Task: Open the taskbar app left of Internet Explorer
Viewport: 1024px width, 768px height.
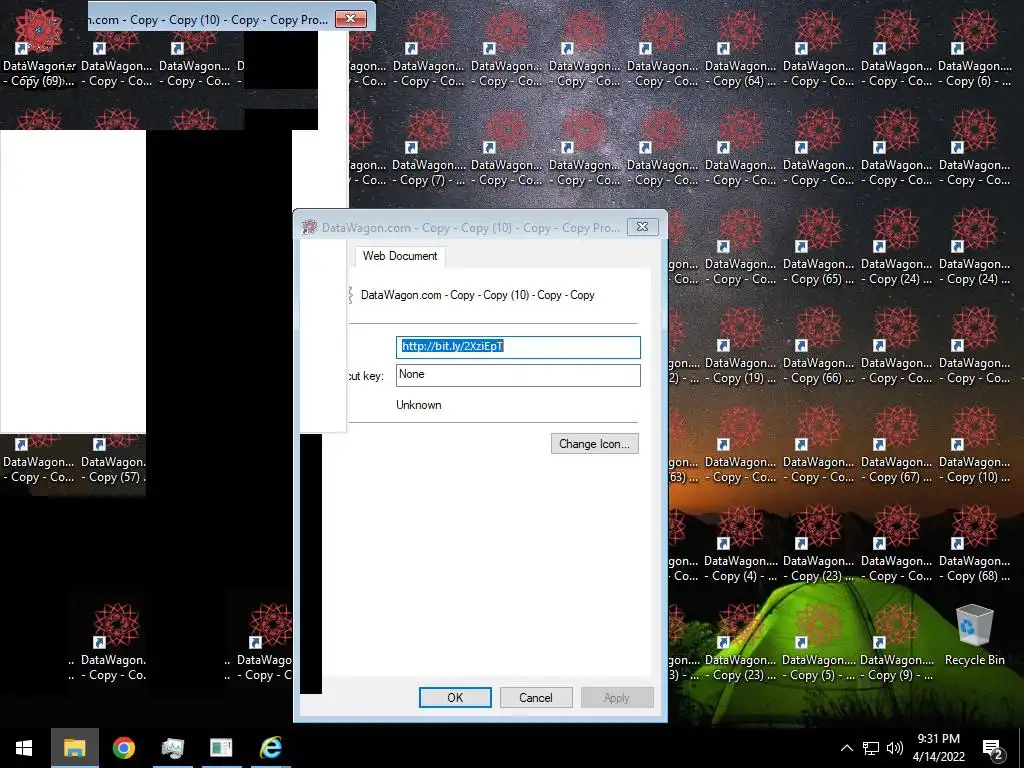Action: pos(221,748)
